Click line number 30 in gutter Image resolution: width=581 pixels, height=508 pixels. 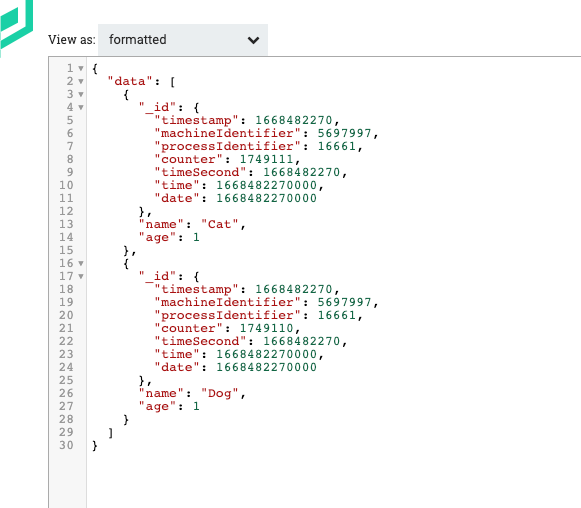coord(66,445)
